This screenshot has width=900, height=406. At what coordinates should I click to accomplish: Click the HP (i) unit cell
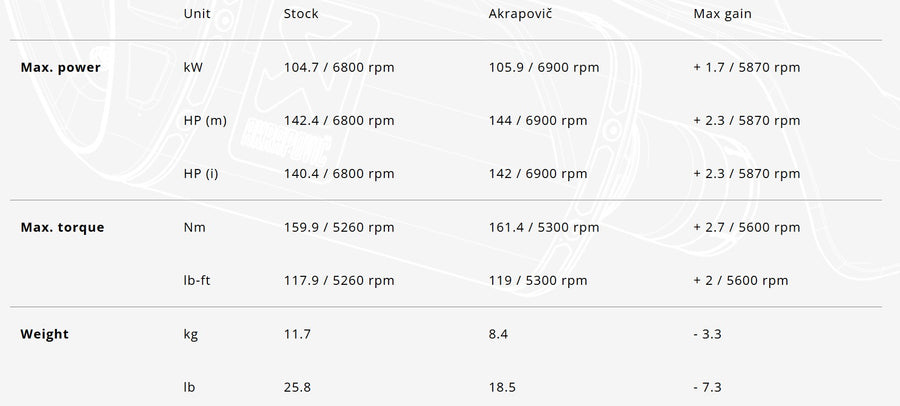coord(203,173)
